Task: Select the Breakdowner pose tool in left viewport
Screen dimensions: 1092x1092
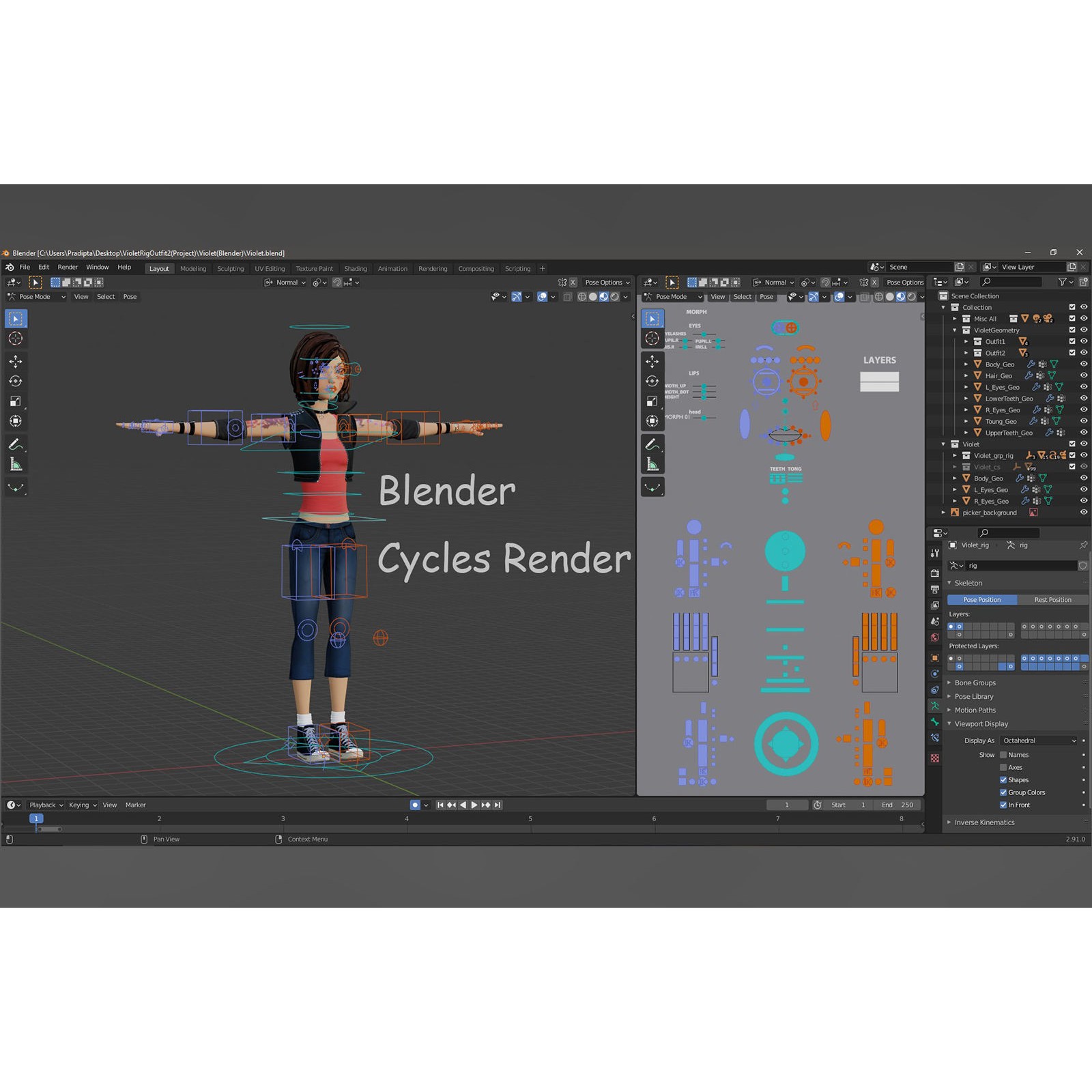Action: pyautogui.click(x=16, y=488)
